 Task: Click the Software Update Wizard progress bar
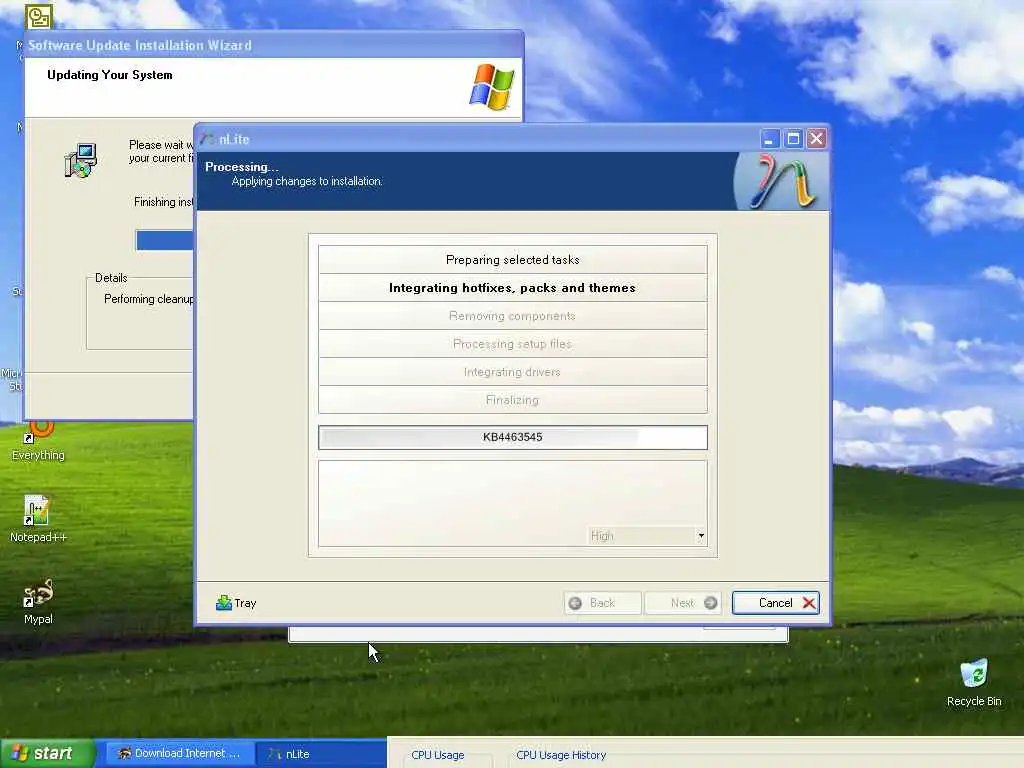tap(165, 240)
